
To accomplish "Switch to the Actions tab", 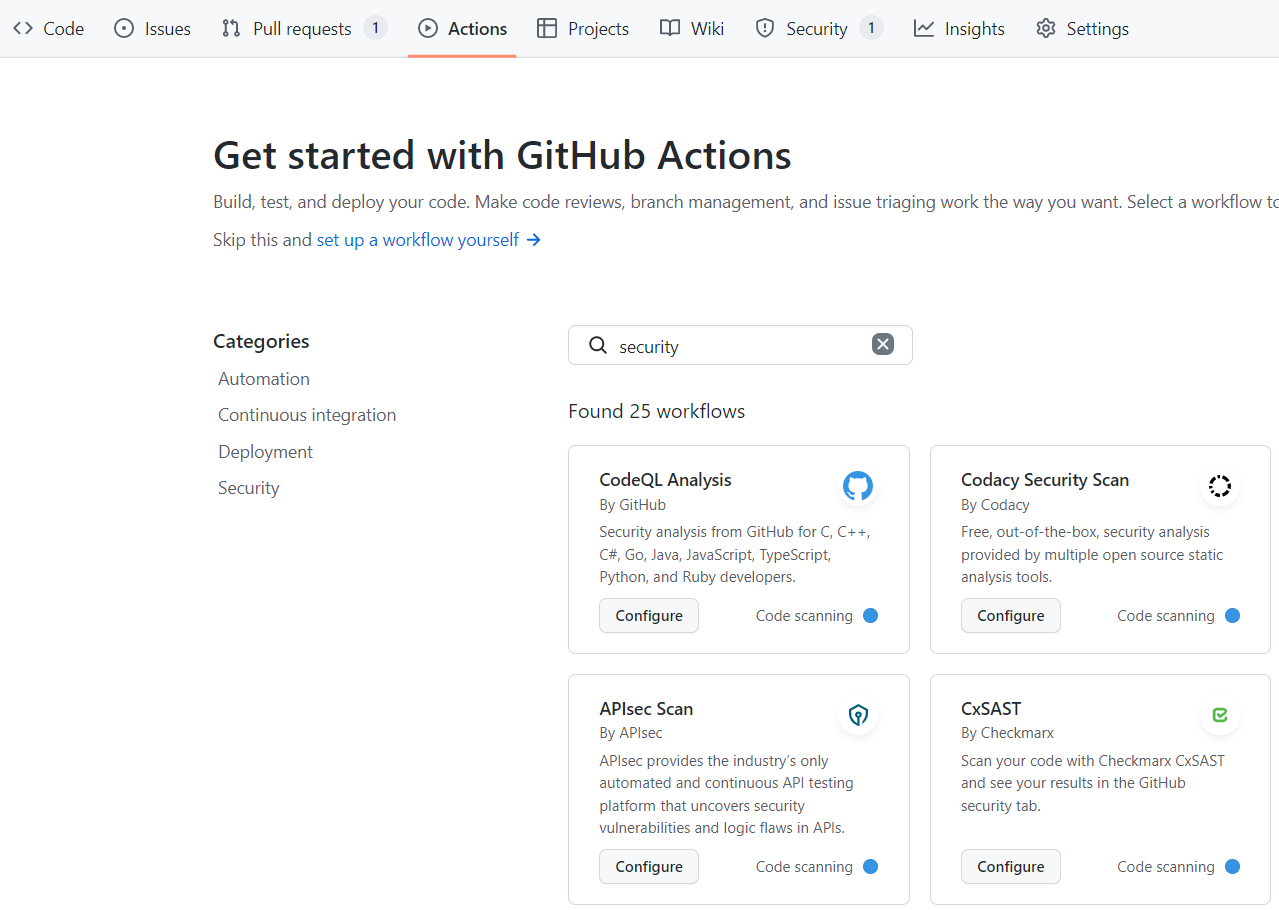I will [462, 28].
